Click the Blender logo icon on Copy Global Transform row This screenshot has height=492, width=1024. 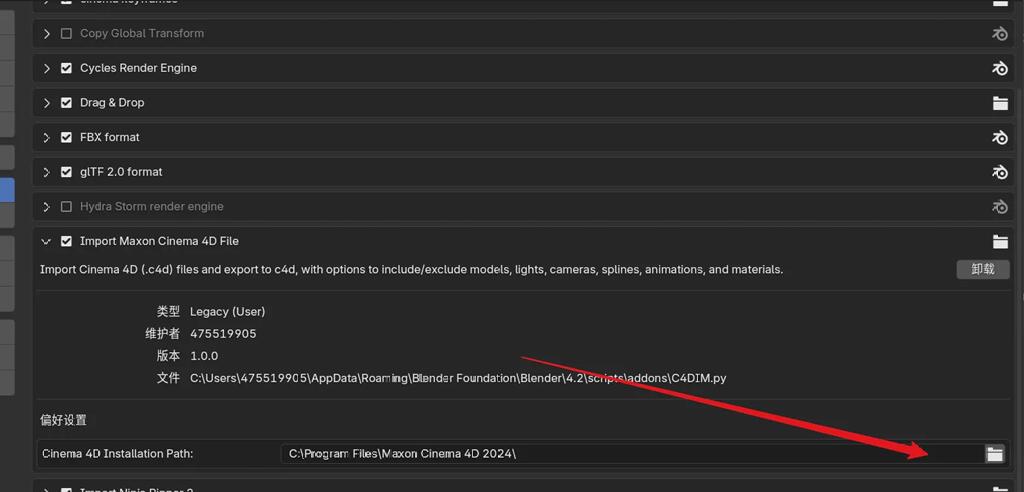pyautogui.click(x=1000, y=33)
